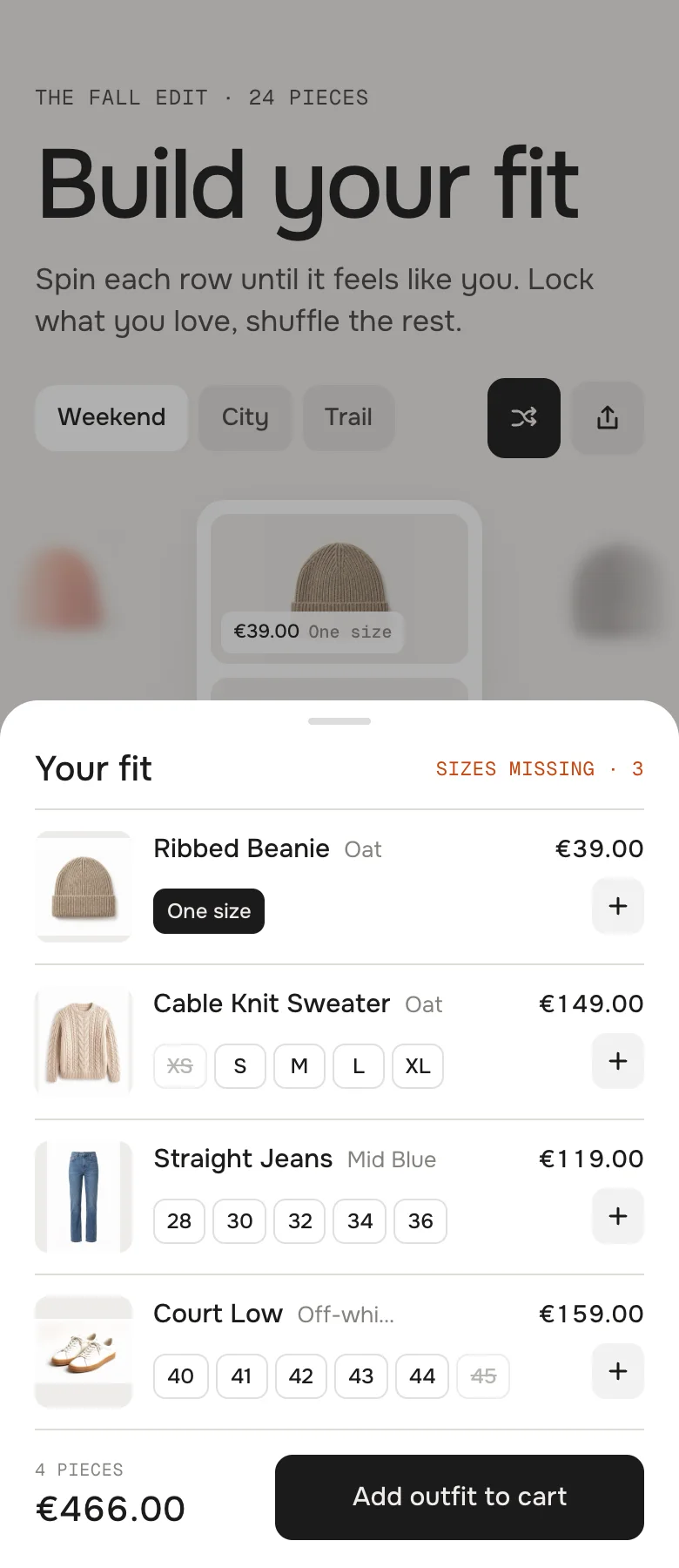This screenshot has height=1568, width=679.
Task: Tap the share outfit icon
Action: [x=608, y=418]
